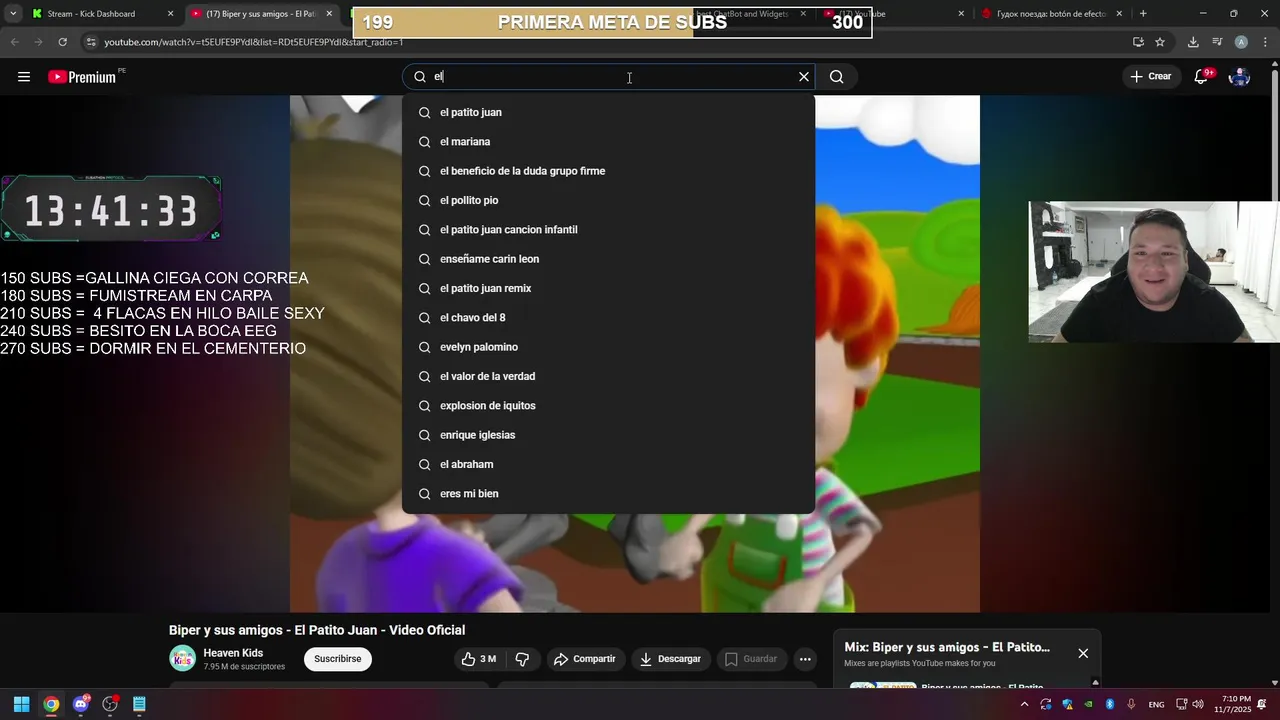1280x720 pixels.
Task: Open a new browser tab
Action: 1143,14
